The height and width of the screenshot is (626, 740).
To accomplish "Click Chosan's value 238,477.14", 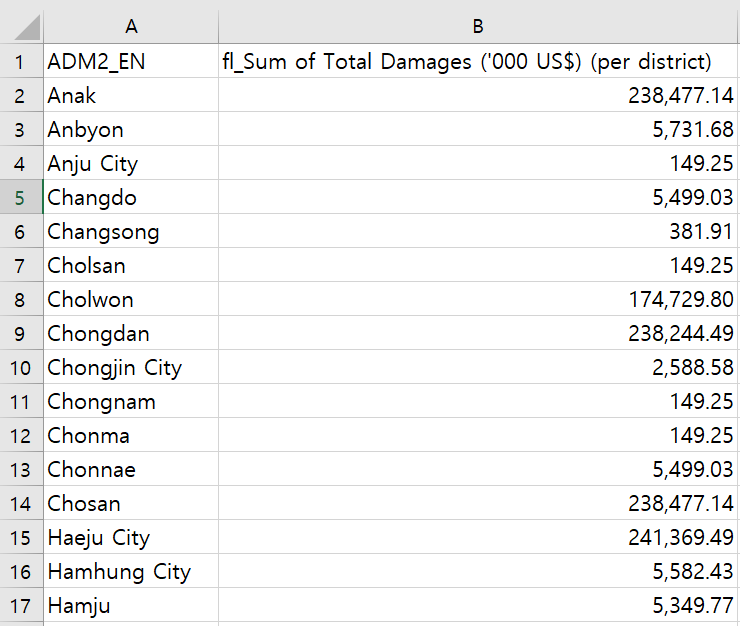I will [x=478, y=503].
